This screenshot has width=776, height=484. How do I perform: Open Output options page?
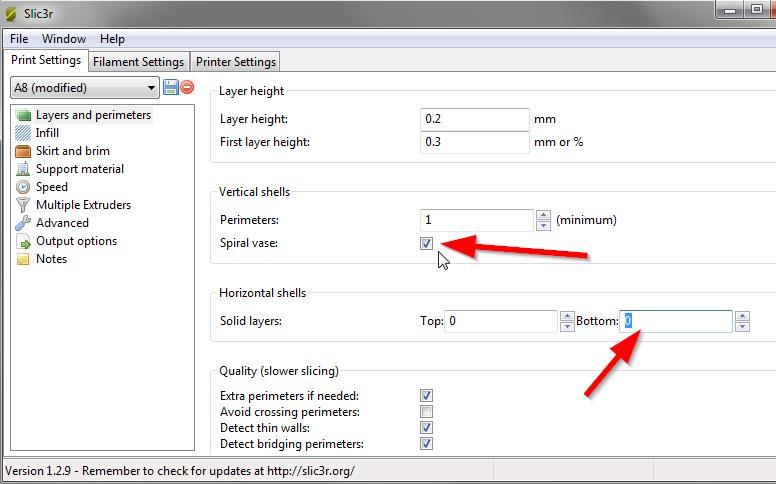coord(76,241)
